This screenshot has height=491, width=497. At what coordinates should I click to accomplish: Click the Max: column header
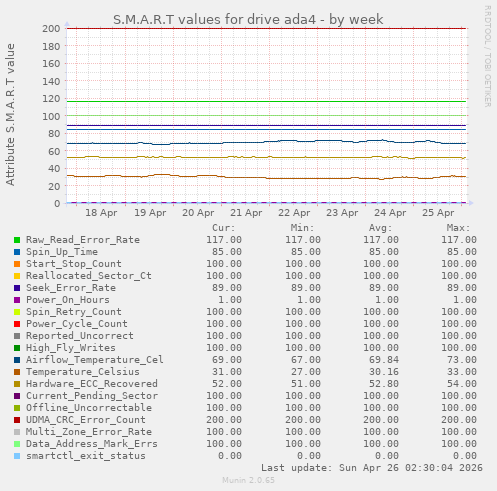[x=458, y=228]
